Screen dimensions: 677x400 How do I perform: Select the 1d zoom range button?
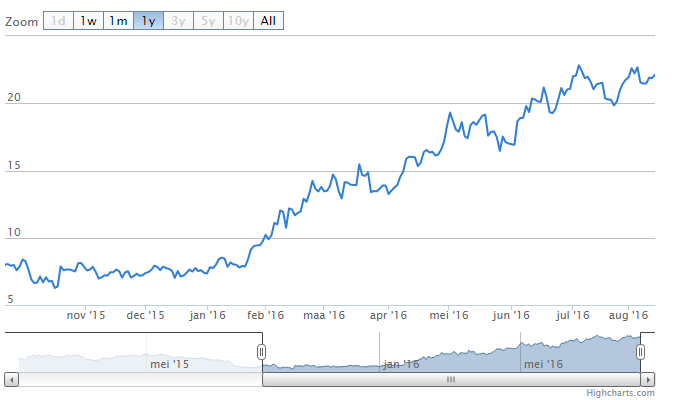(58, 20)
